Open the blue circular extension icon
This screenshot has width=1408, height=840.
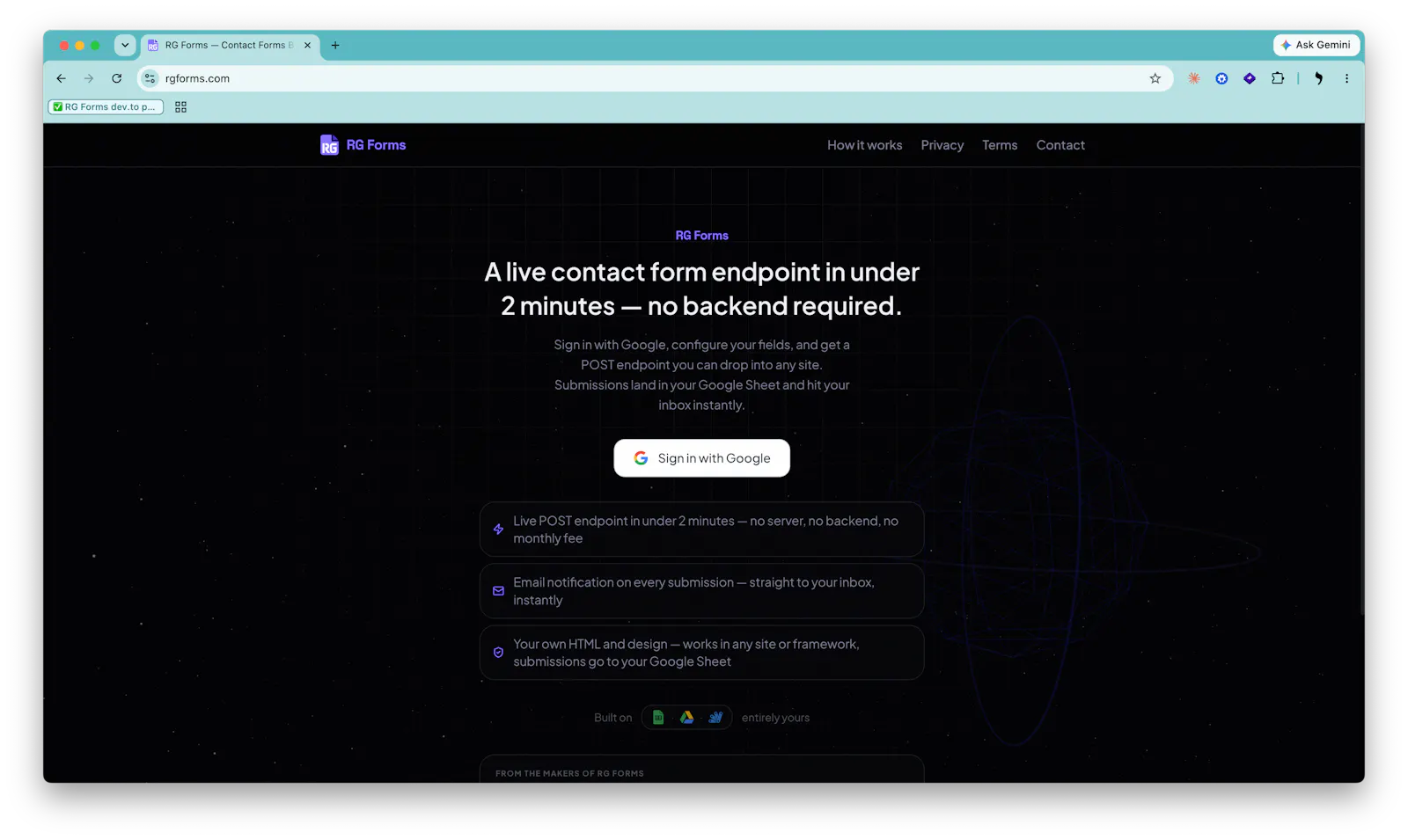pyautogui.click(x=1221, y=78)
